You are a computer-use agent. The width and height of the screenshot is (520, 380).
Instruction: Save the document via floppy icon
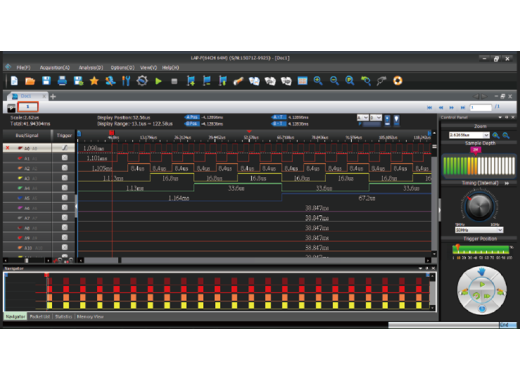click(x=46, y=81)
